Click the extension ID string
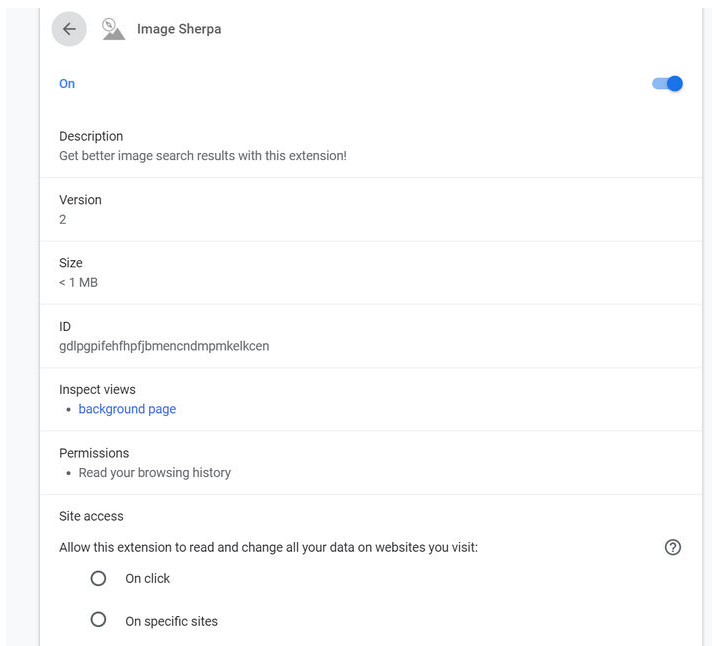 [x=164, y=346]
